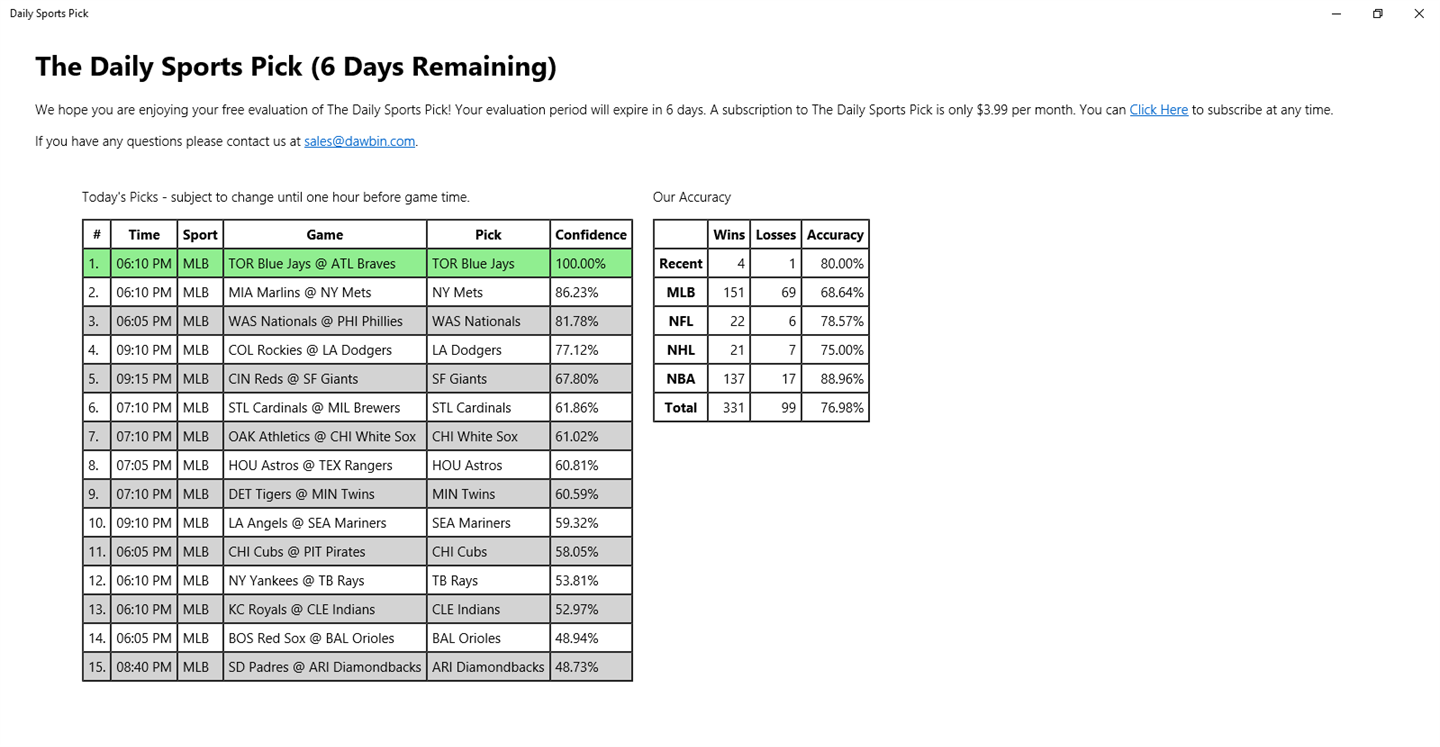The height and width of the screenshot is (747, 1440).
Task: Click the Total accuracy 76.98% cell
Action: click(834, 408)
